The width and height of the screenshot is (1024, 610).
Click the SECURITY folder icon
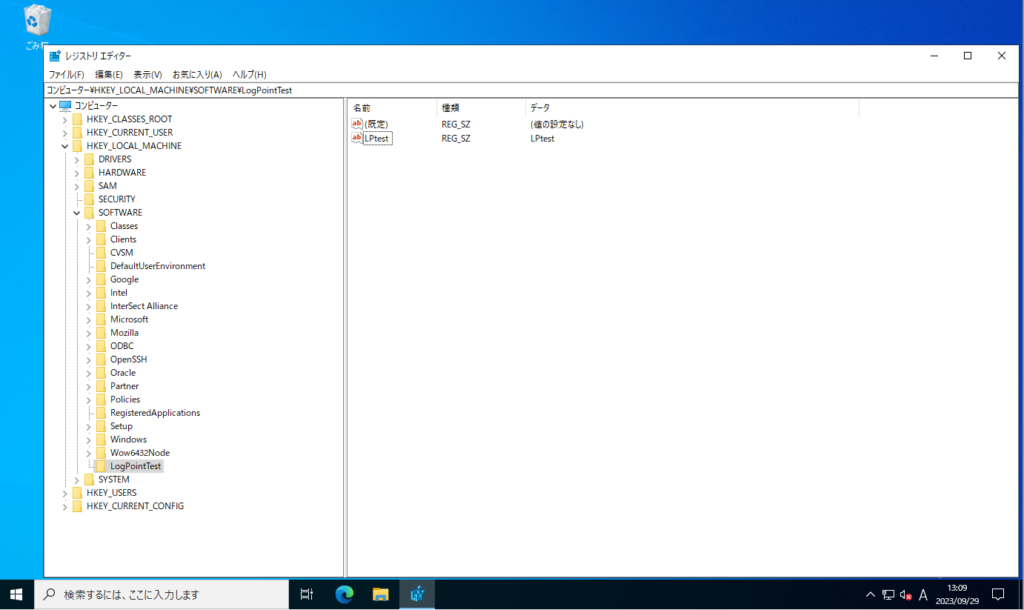(89, 199)
